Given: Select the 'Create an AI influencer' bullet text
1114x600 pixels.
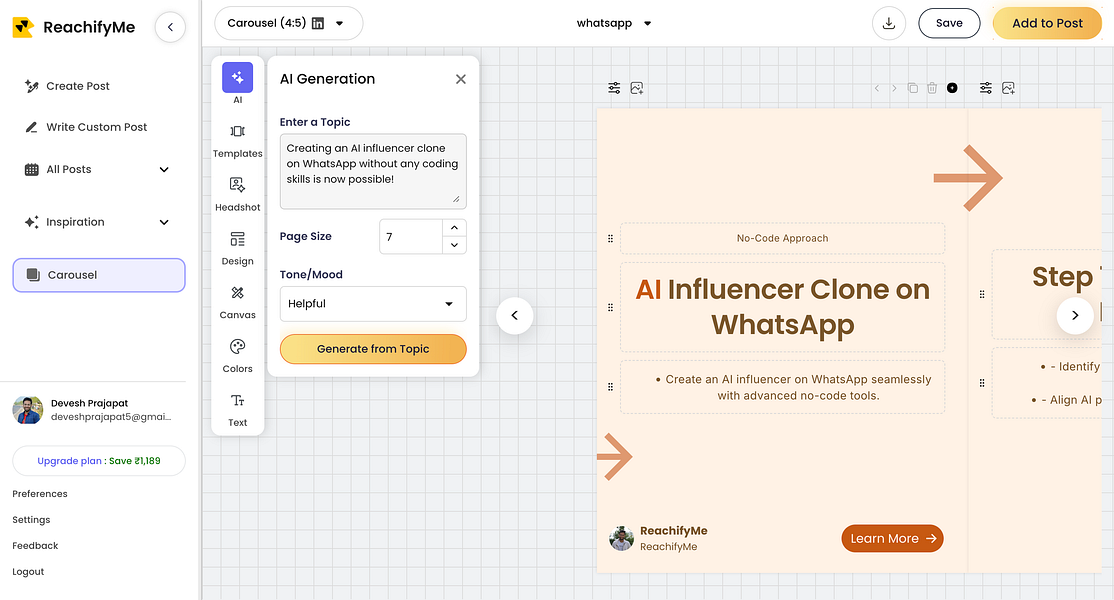Looking at the screenshot, I should pyautogui.click(x=792, y=387).
